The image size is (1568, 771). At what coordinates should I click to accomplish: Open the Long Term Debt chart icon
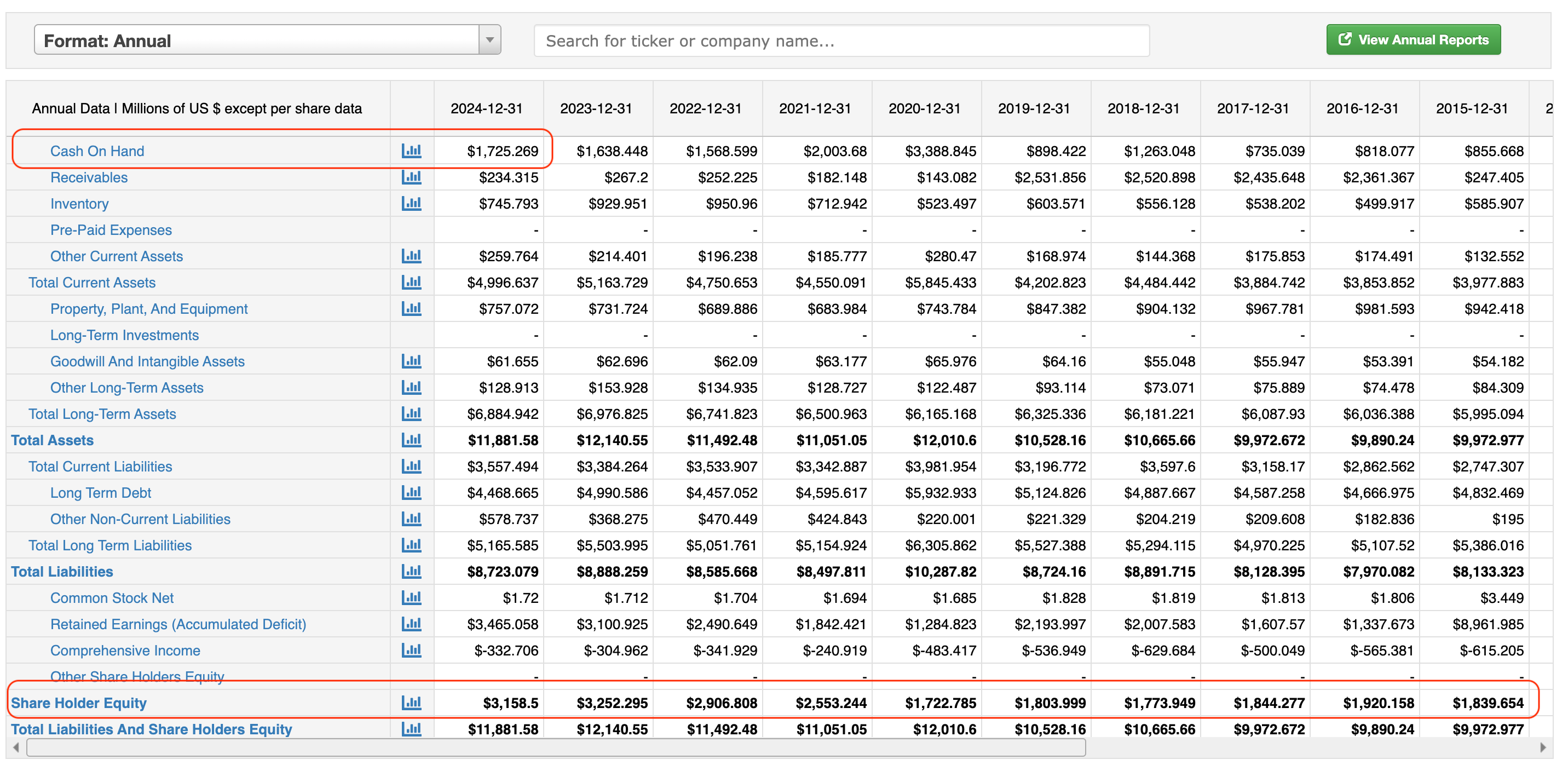coord(412,492)
